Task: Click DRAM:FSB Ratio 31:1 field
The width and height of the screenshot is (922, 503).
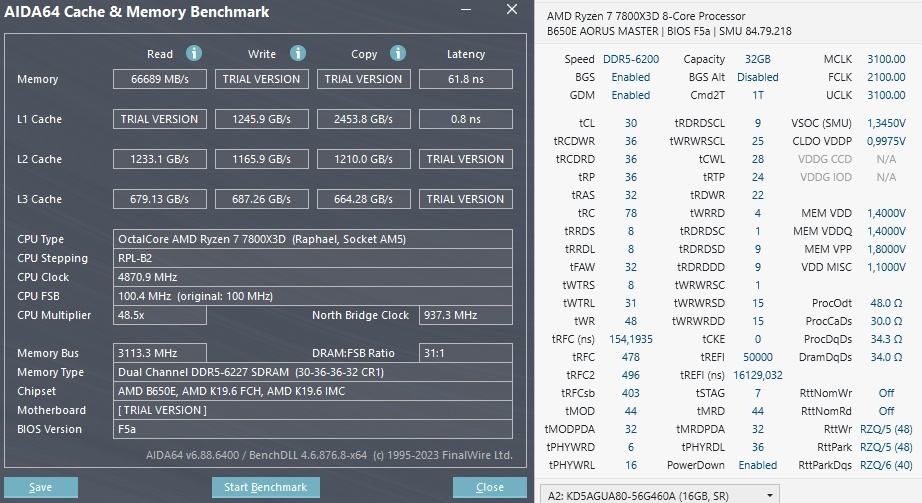Action: [x=466, y=353]
